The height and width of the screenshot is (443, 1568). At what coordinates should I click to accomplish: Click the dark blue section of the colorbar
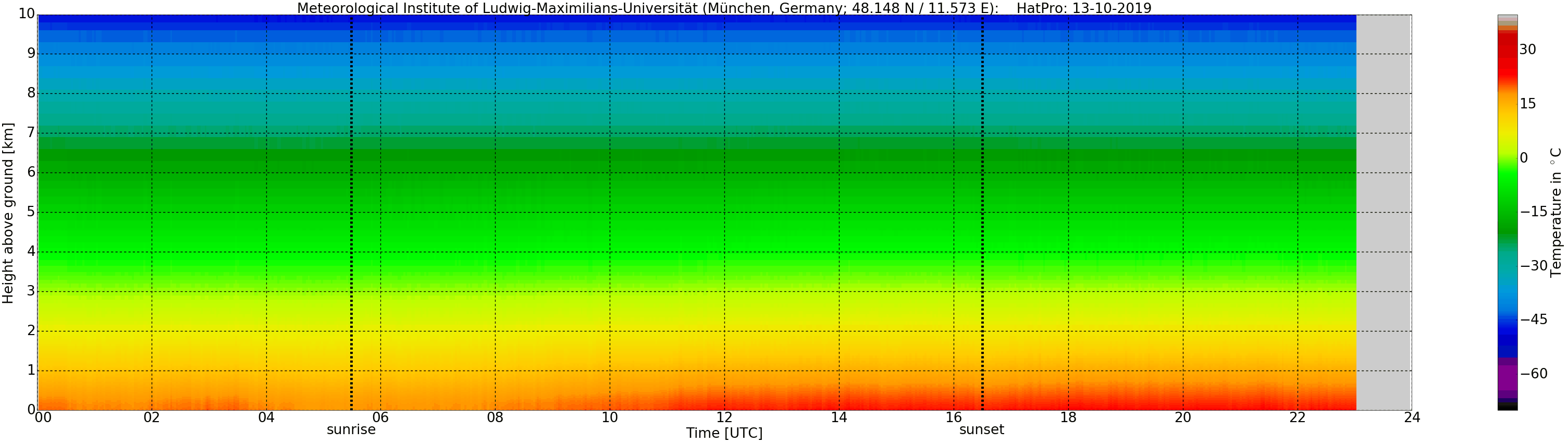(x=1507, y=335)
